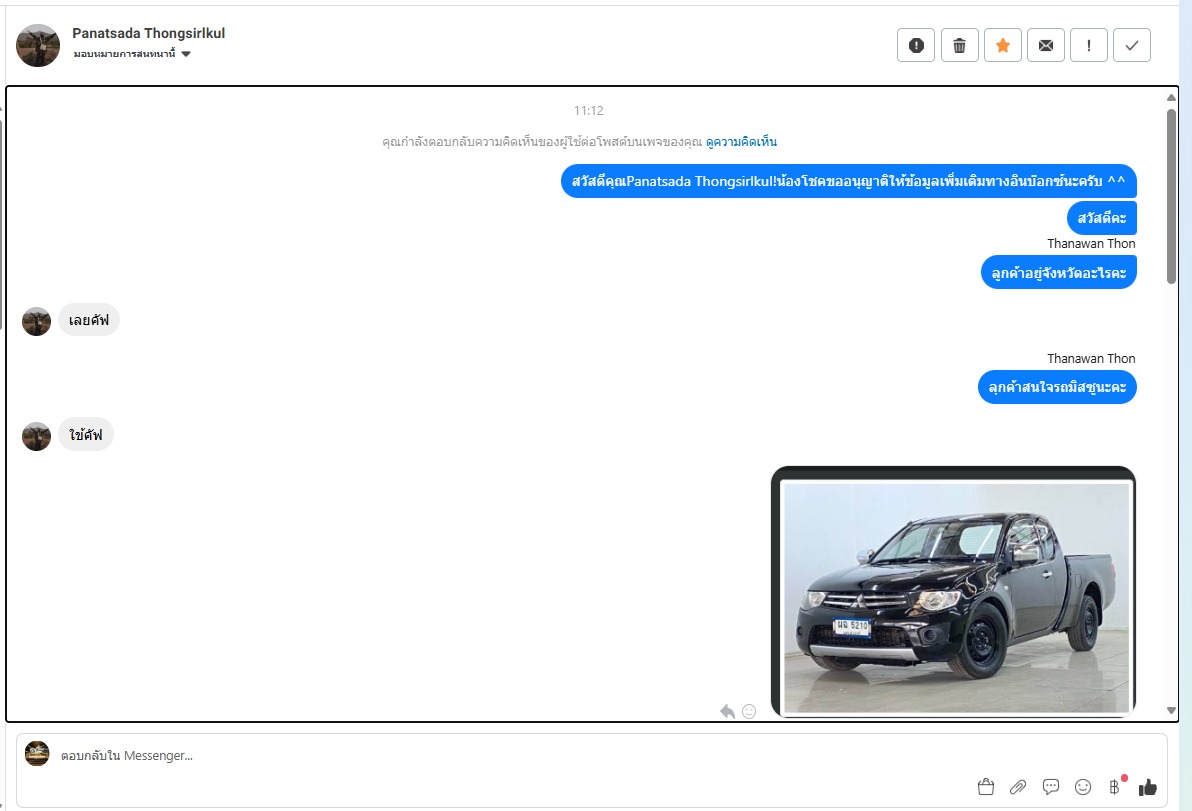Viewport: 1192px width, 811px height.
Task: Open the shopping bag products icon
Action: (986, 787)
